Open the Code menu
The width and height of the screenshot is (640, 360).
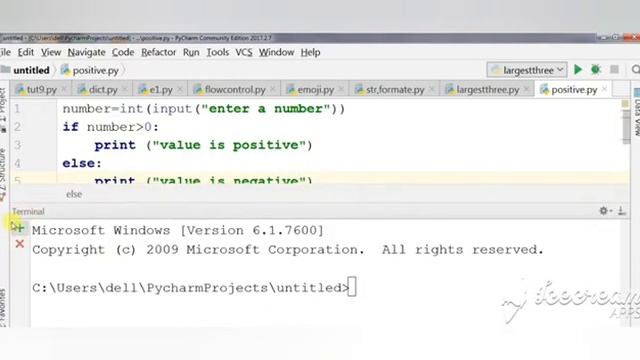click(123, 53)
